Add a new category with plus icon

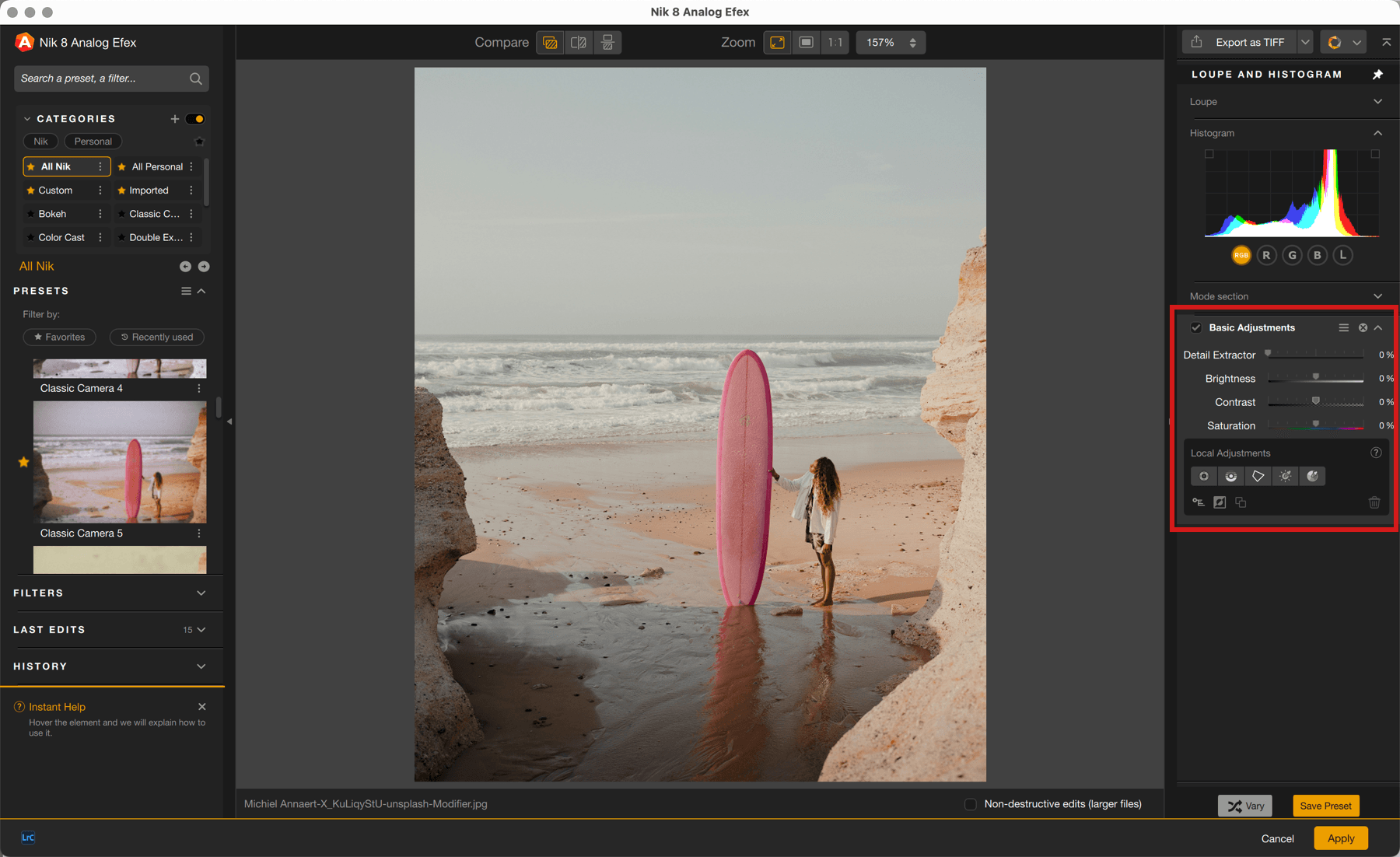coord(175,119)
